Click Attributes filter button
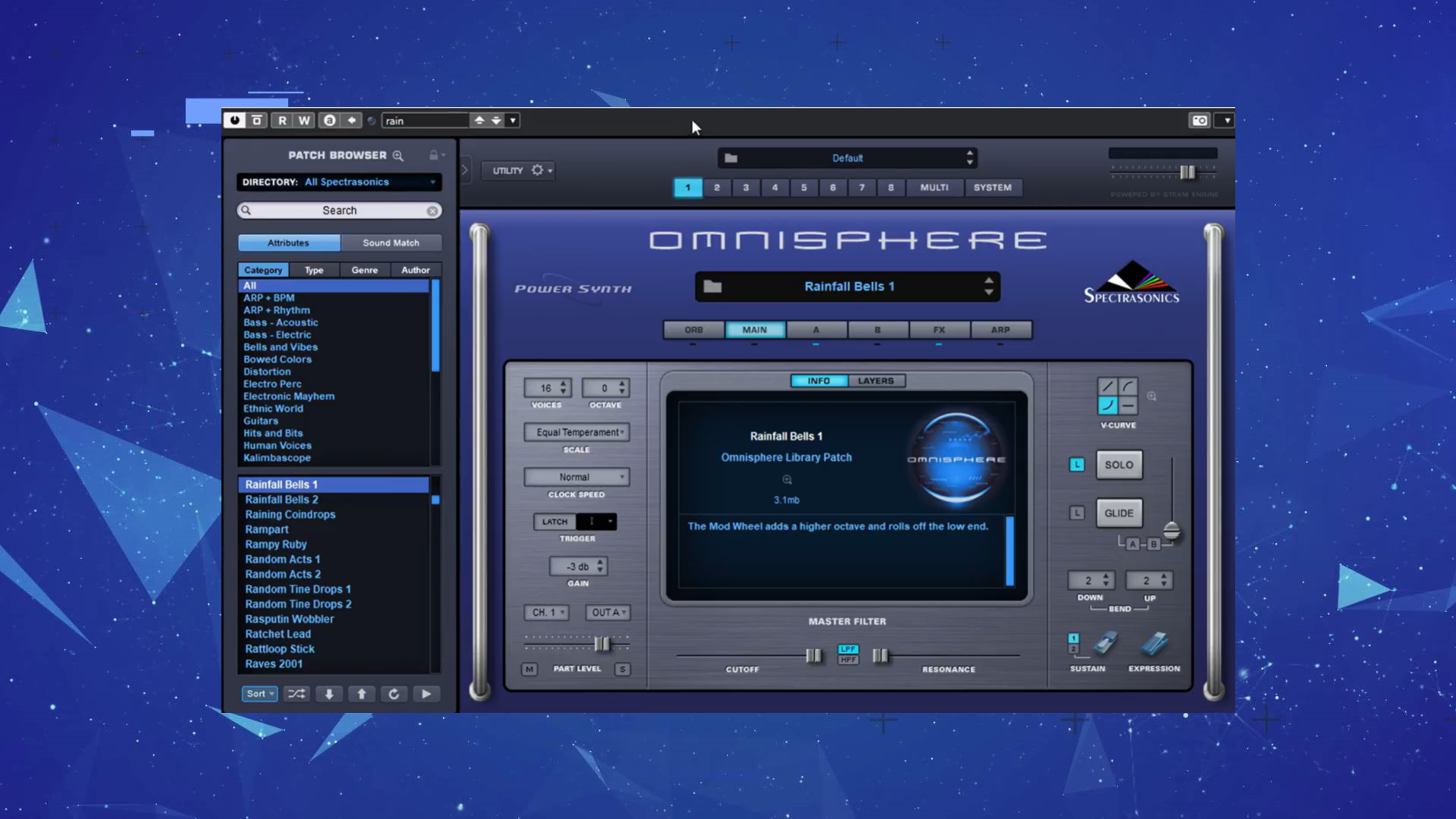 (x=288, y=242)
